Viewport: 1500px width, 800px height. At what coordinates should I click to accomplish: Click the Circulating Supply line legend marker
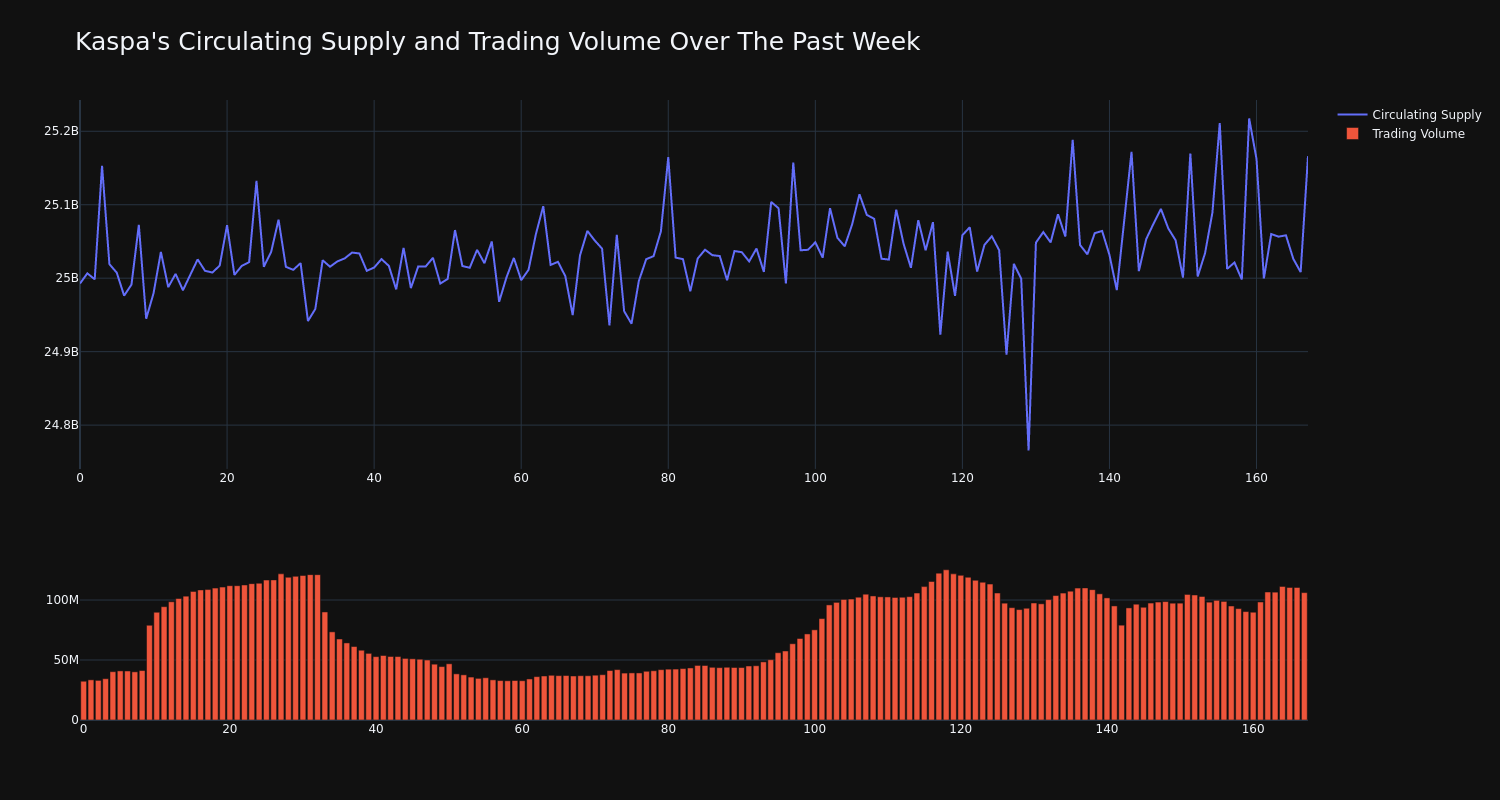(x=1352, y=115)
